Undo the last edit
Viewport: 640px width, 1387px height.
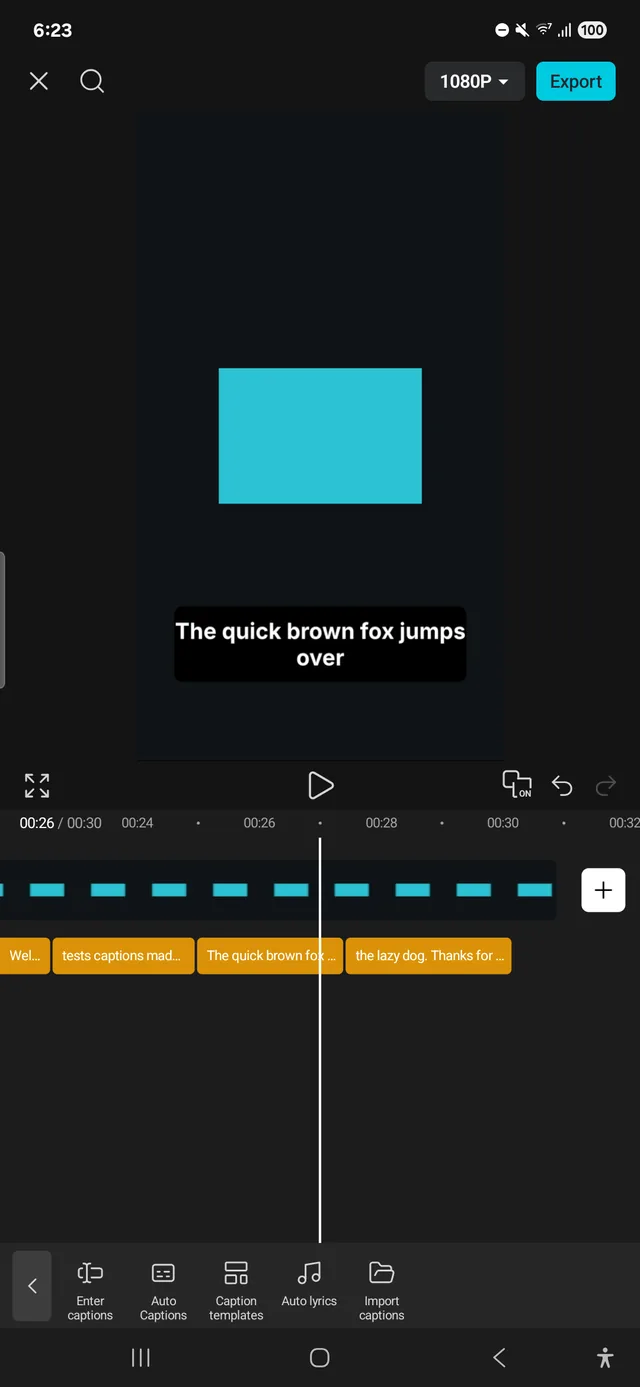coord(562,787)
